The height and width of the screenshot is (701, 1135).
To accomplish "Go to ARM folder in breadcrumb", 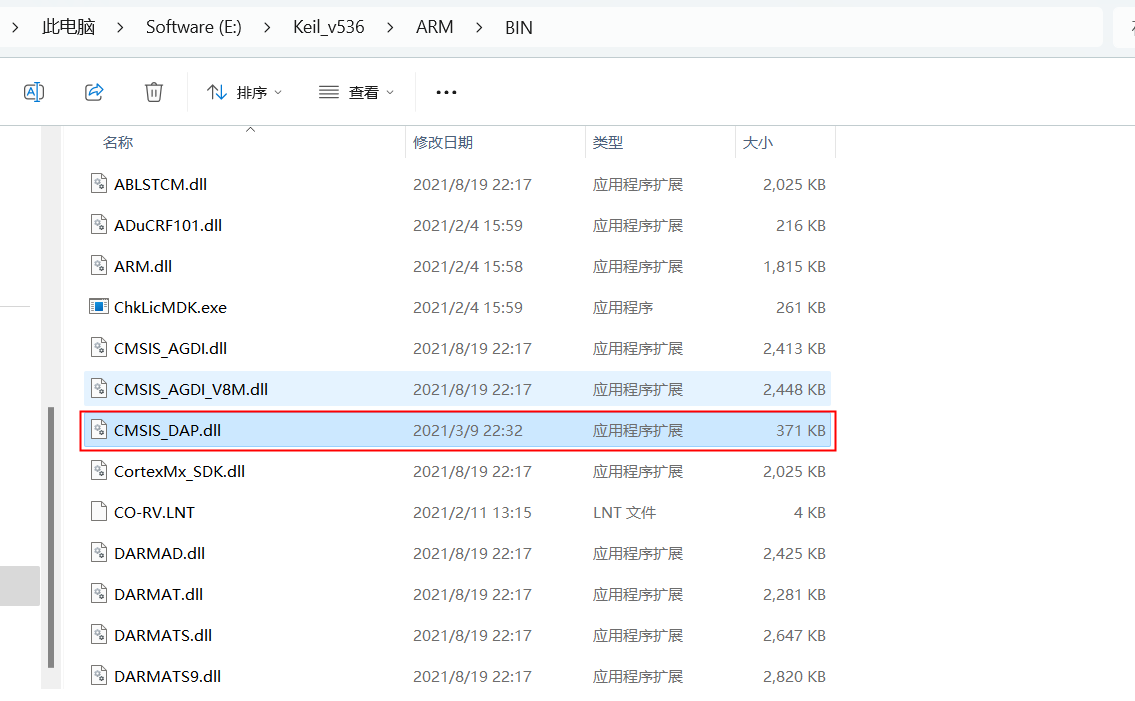I will click(434, 27).
